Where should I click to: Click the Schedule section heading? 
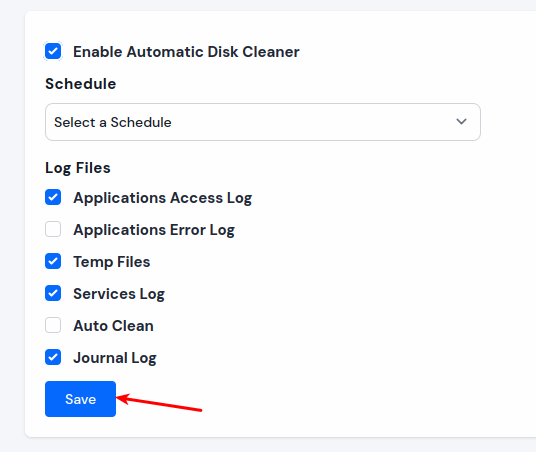(81, 84)
